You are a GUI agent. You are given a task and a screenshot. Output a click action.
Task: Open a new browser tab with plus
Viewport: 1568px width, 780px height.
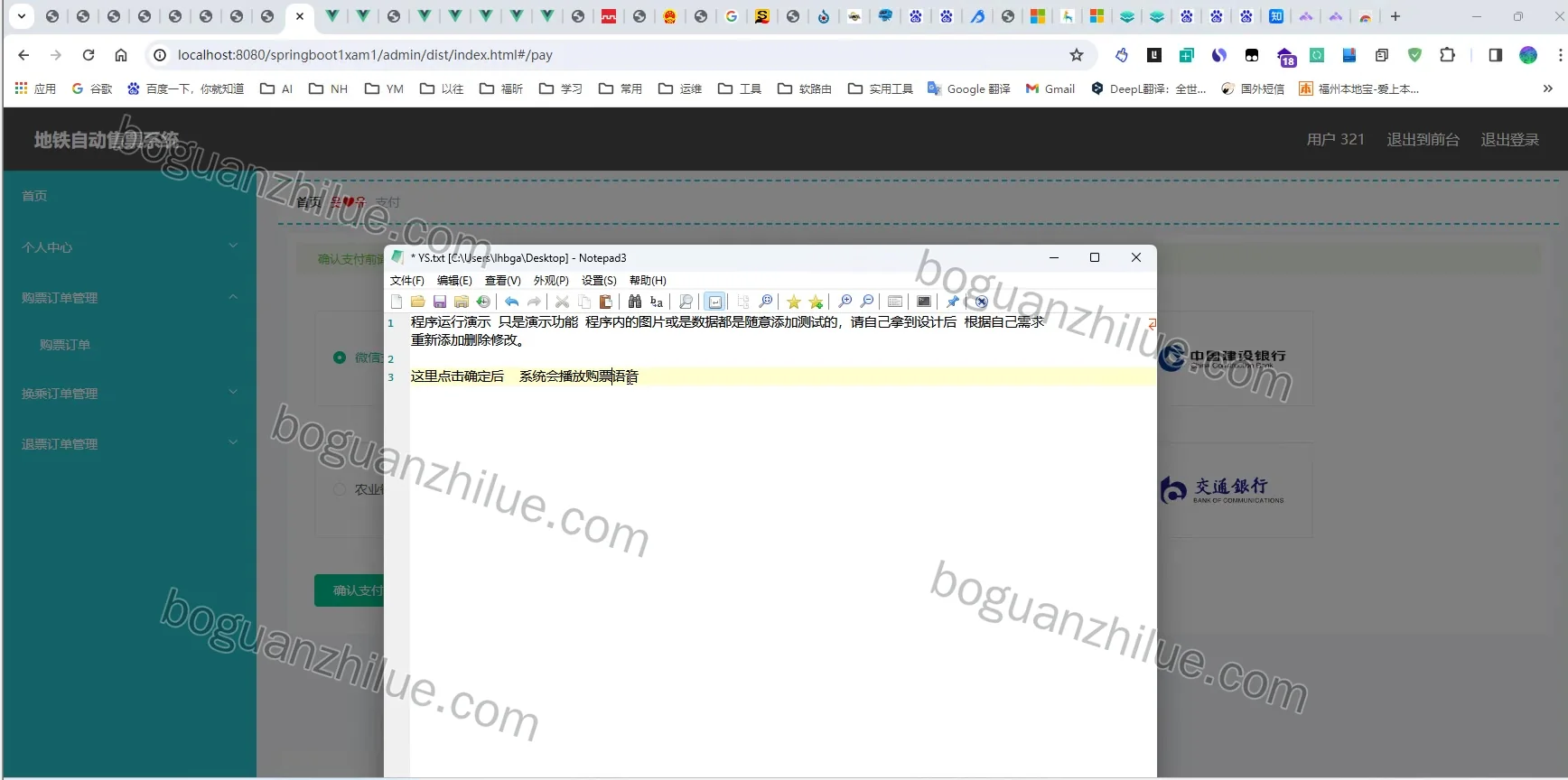(x=1395, y=16)
